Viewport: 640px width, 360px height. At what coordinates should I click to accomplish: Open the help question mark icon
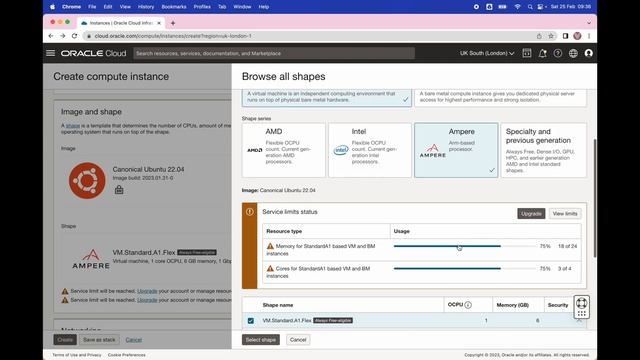pyautogui.click(x=558, y=53)
